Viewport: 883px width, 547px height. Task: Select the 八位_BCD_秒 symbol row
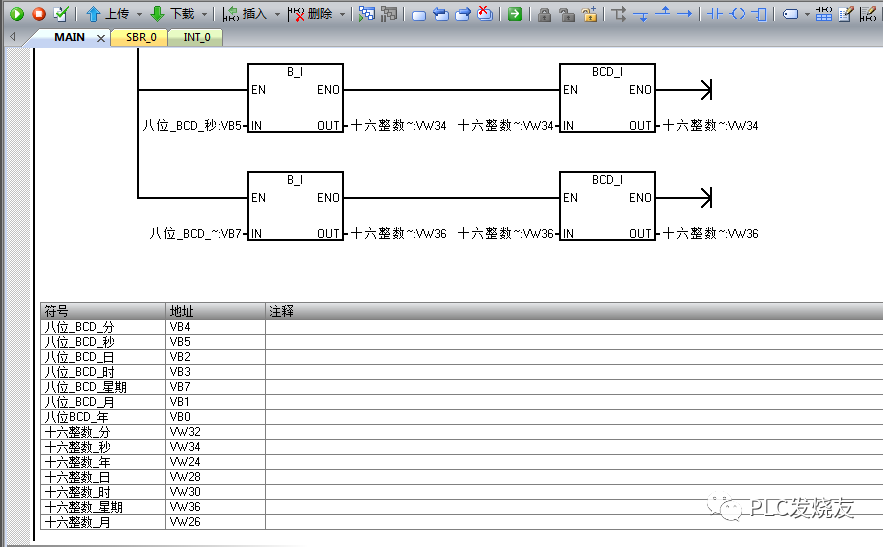click(462, 342)
